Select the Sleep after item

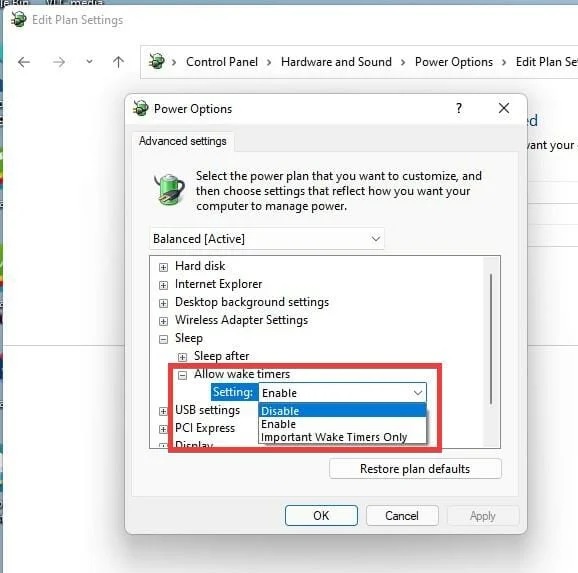pyautogui.click(x=222, y=356)
